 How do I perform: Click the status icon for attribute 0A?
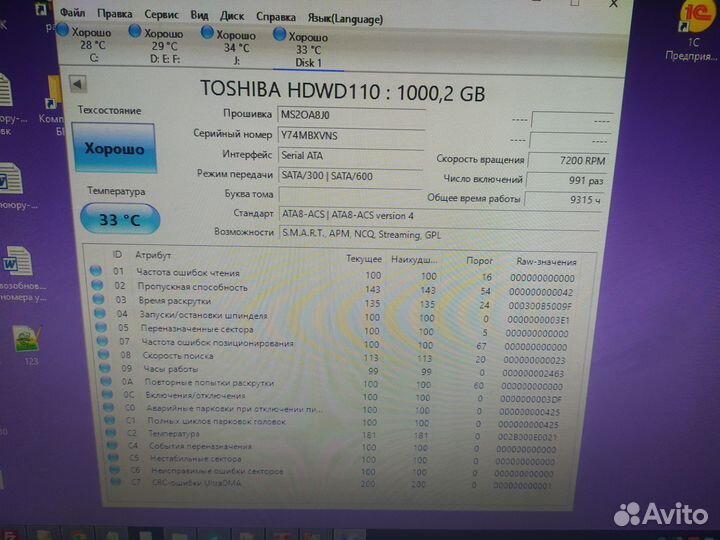[106, 381]
